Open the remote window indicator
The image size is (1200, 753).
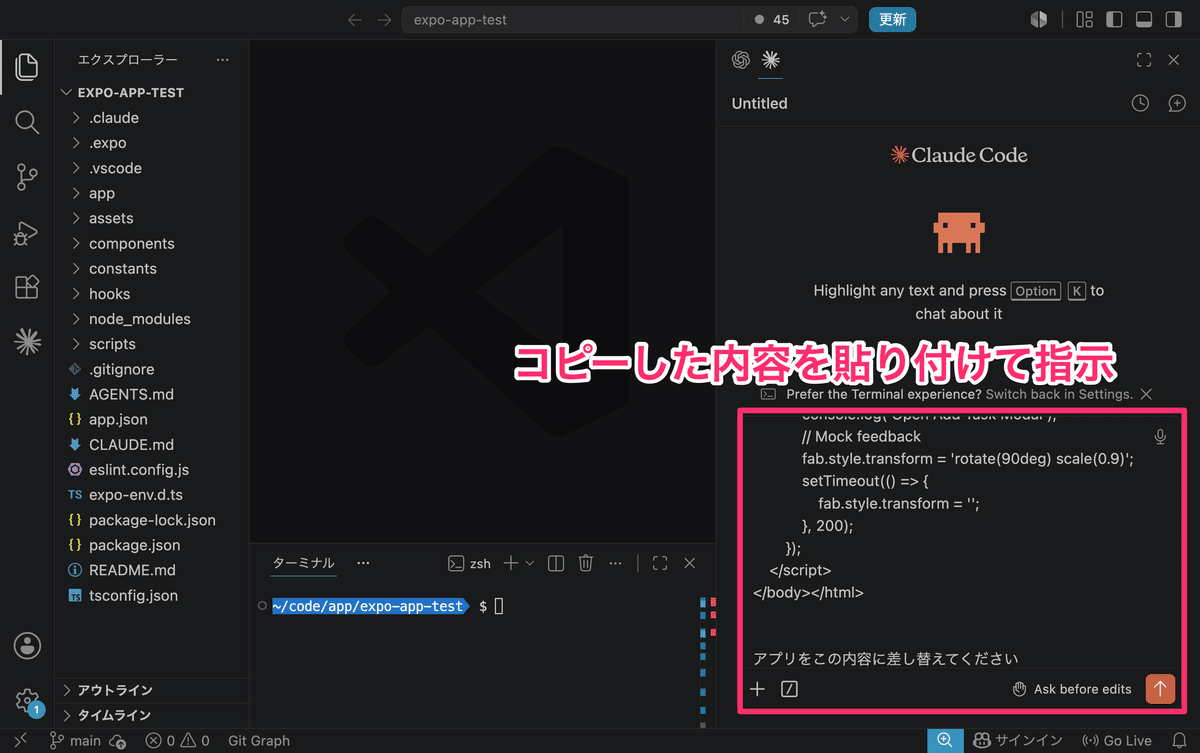coord(19,741)
